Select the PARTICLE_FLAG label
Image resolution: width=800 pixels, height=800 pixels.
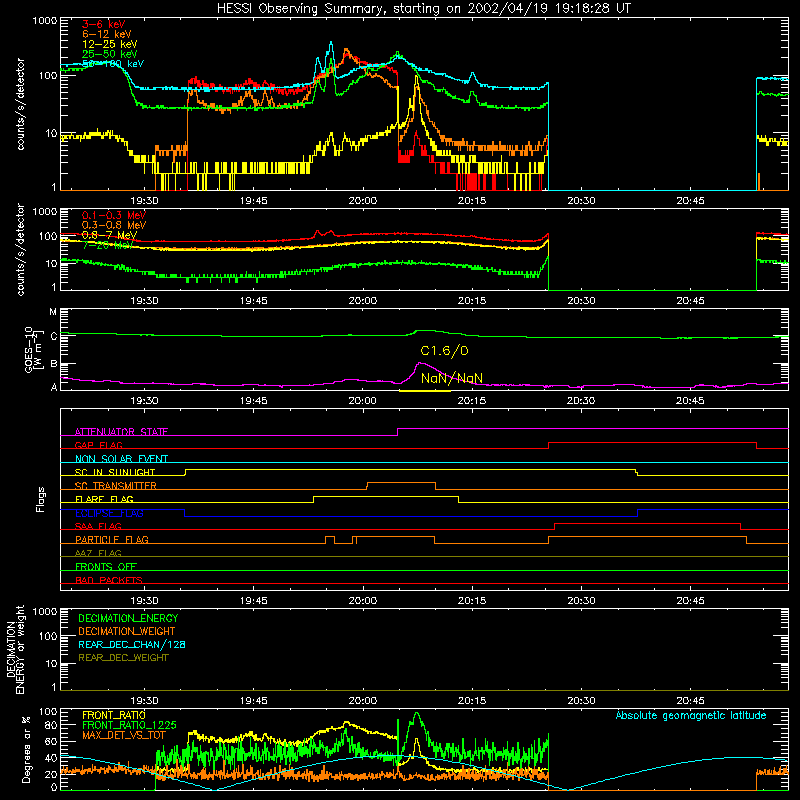coord(112,539)
